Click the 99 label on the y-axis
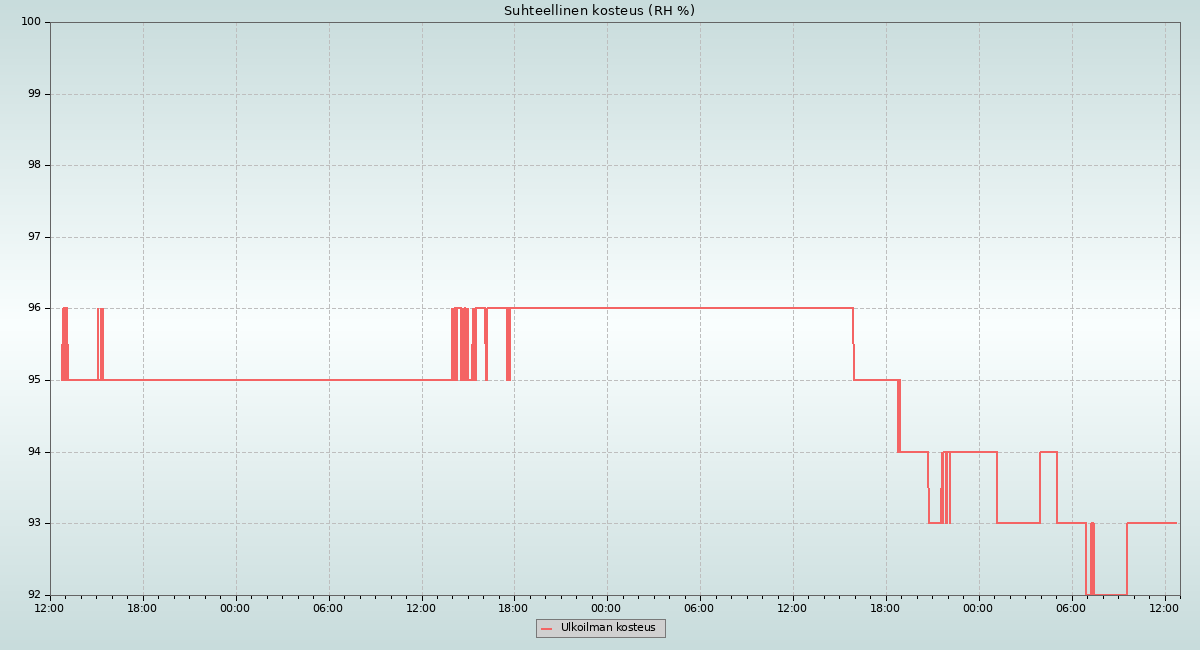The width and height of the screenshot is (1200, 650). [x=34, y=94]
